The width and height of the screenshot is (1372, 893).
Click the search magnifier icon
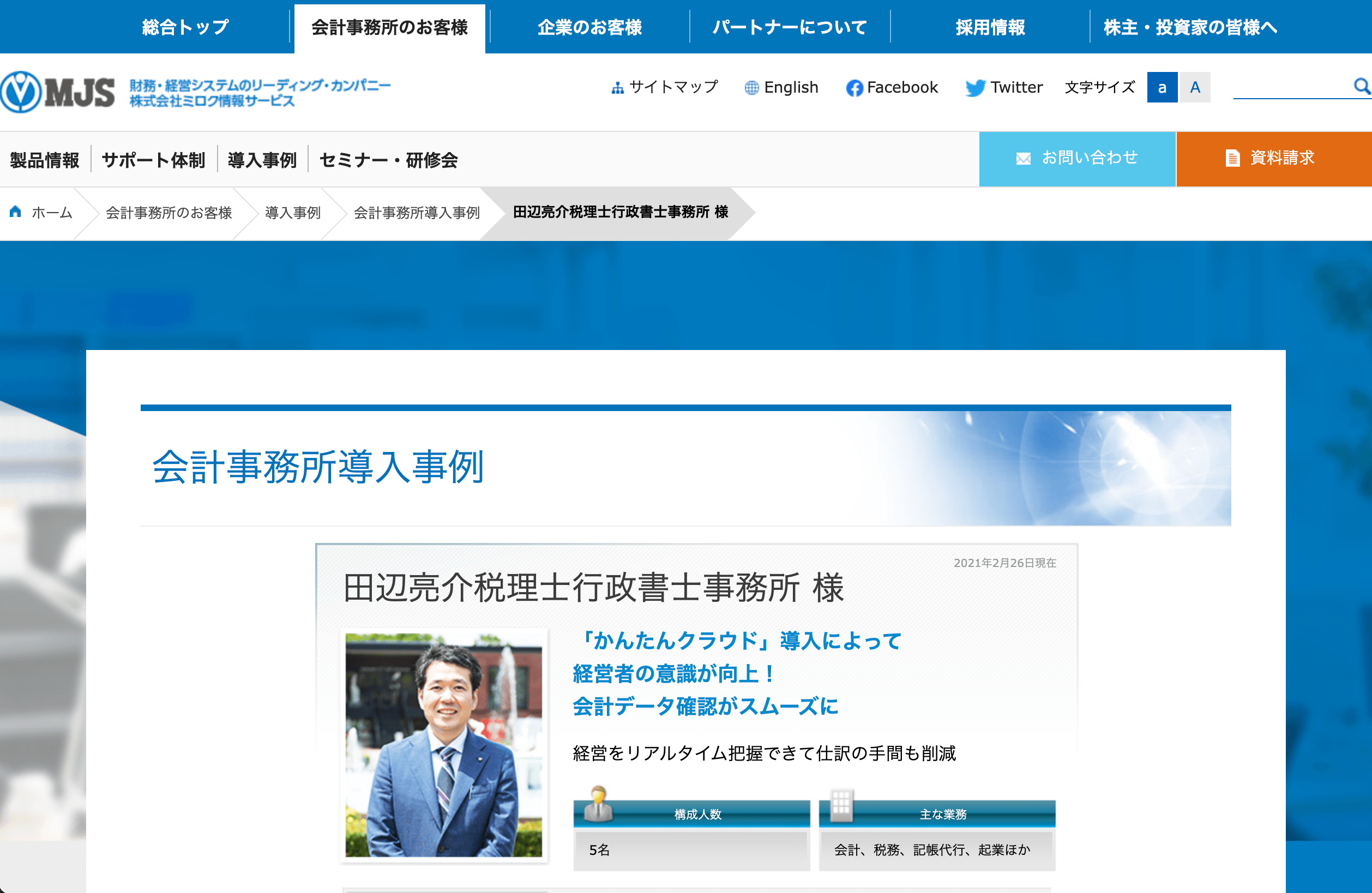click(1362, 86)
